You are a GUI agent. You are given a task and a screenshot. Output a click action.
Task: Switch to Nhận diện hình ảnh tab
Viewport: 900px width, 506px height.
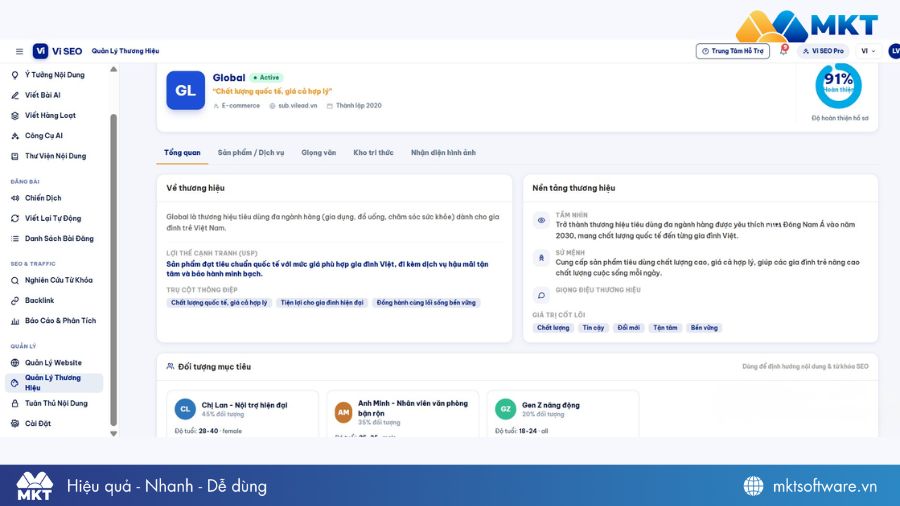click(443, 153)
